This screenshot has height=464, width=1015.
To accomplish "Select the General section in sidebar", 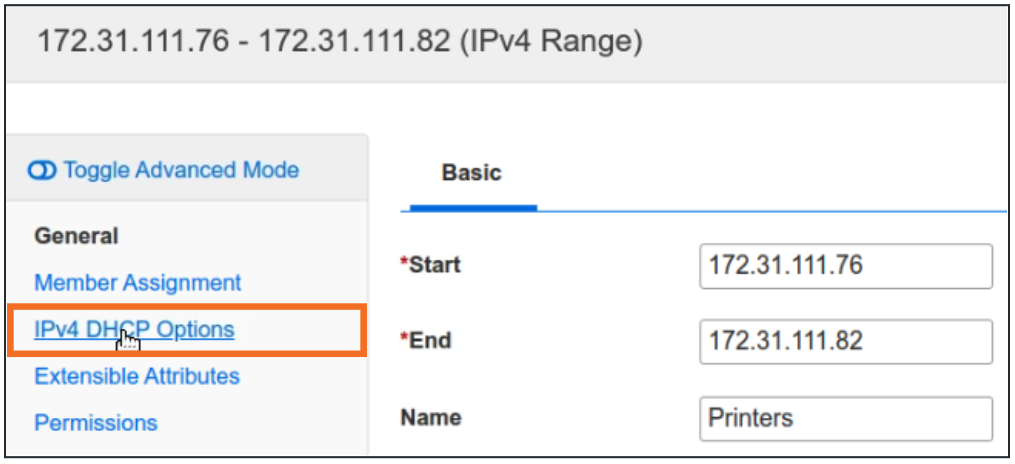I will (x=76, y=236).
